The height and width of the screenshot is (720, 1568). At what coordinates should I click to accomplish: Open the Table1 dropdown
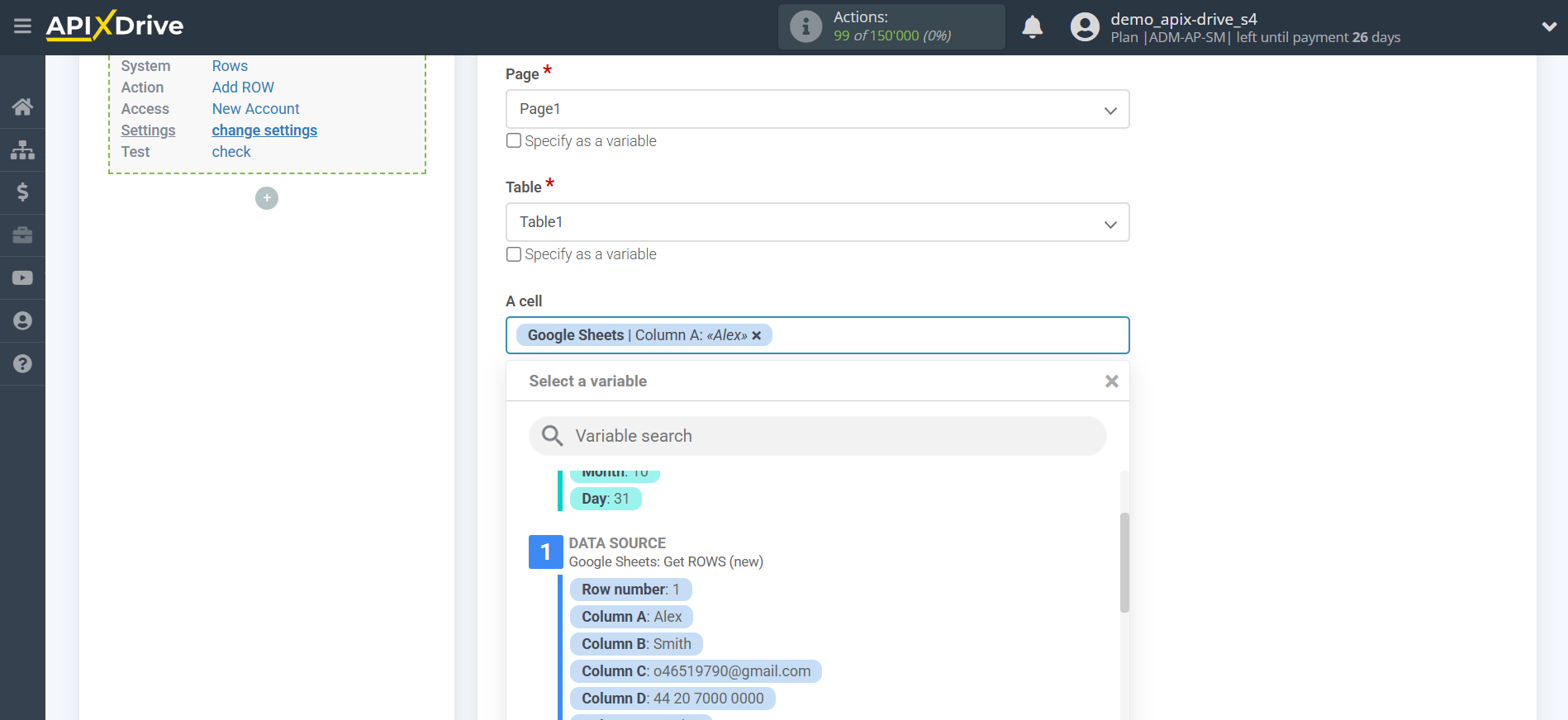click(817, 222)
